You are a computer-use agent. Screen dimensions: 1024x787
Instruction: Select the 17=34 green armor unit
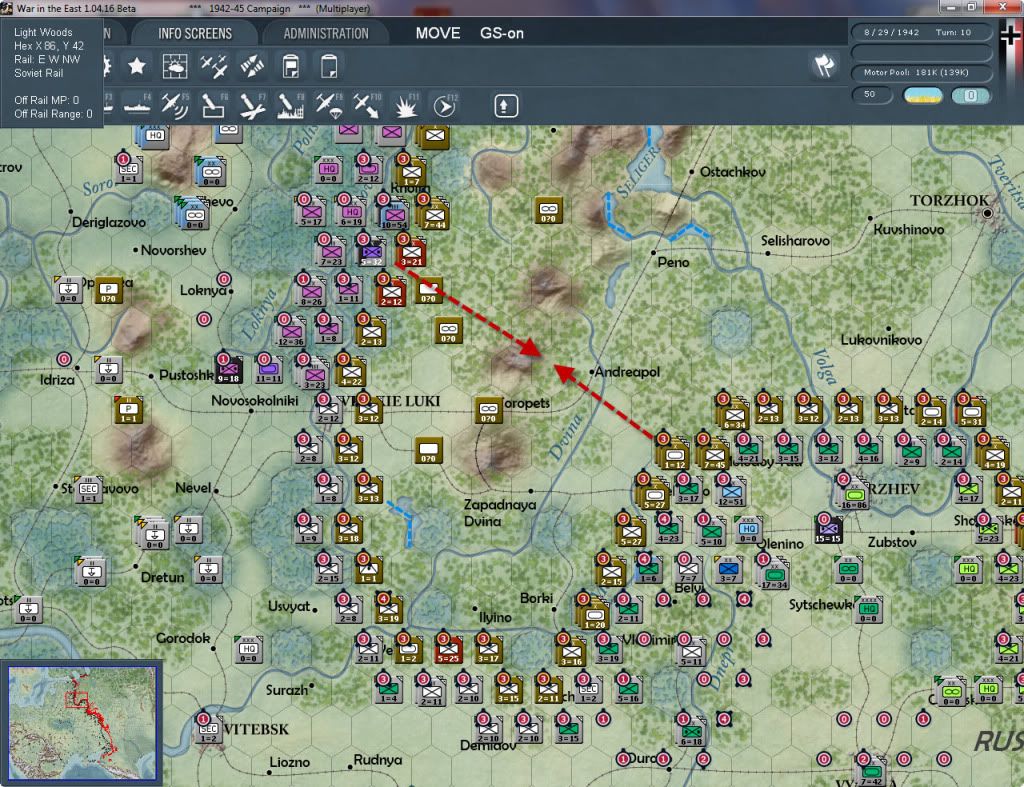point(774,573)
